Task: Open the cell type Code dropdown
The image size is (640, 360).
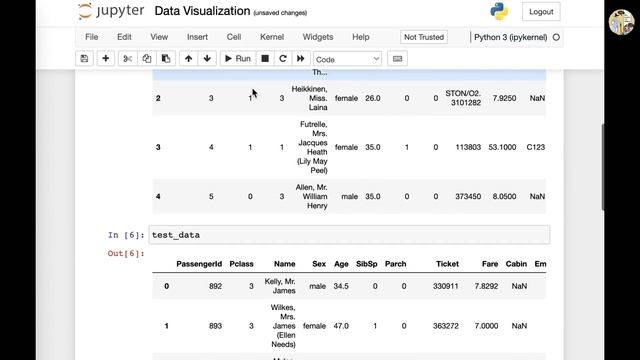Action: [x=347, y=59]
